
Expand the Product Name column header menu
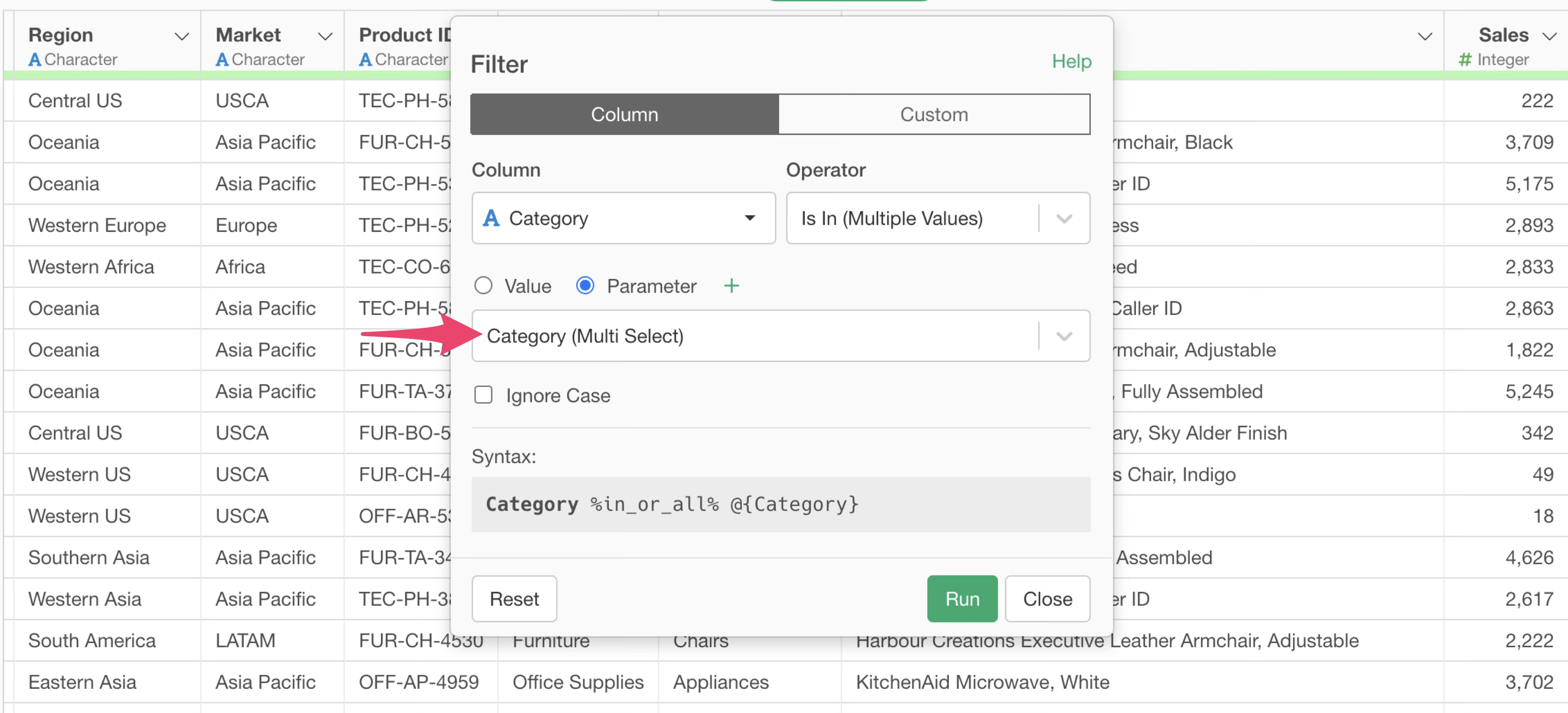point(1425,36)
